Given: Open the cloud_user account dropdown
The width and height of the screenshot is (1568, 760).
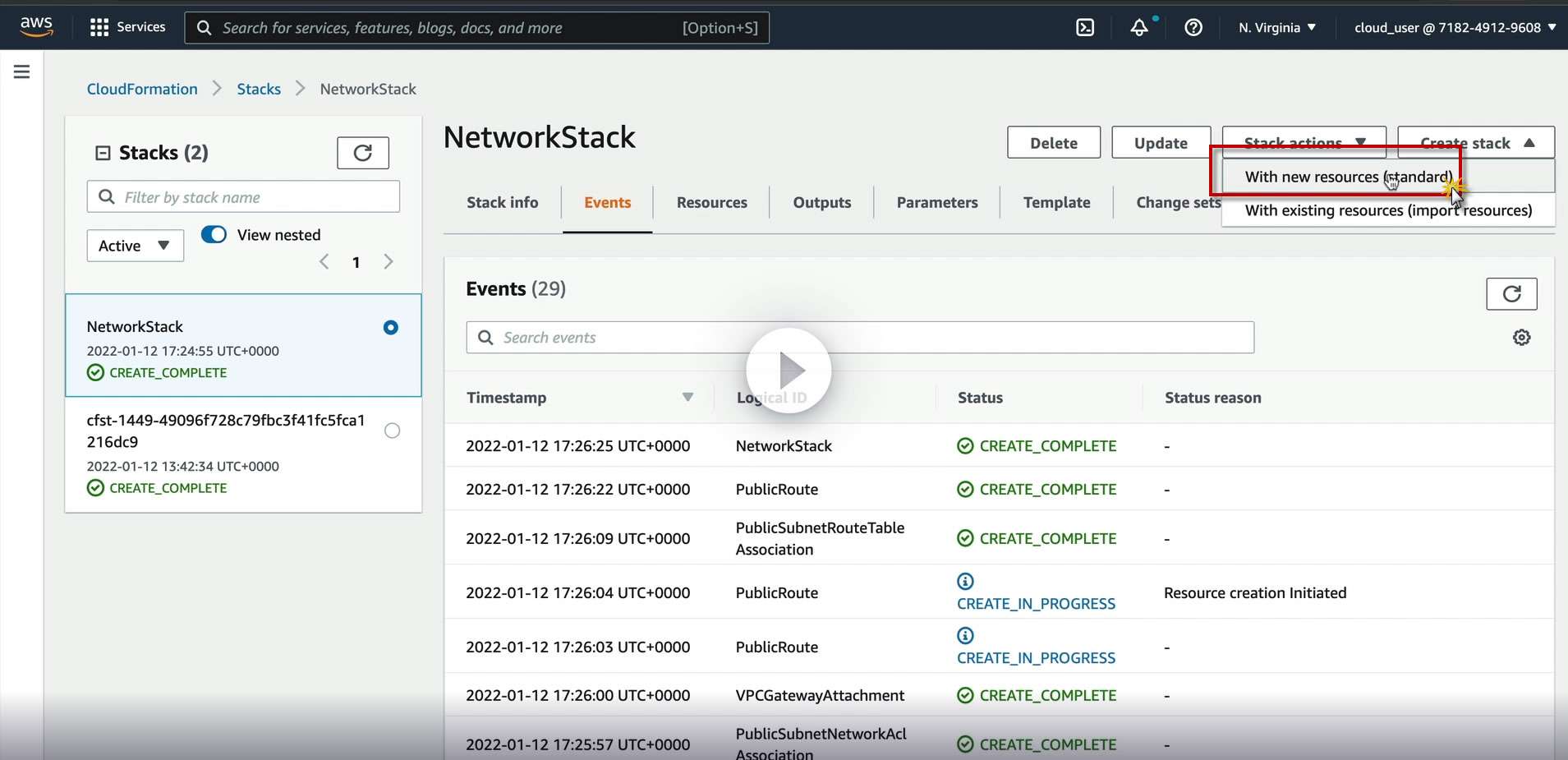Looking at the screenshot, I should pos(1455,28).
